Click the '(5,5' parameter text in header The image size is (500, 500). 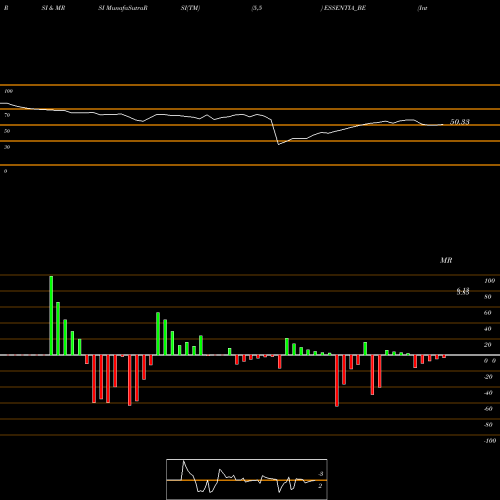(x=257, y=8)
